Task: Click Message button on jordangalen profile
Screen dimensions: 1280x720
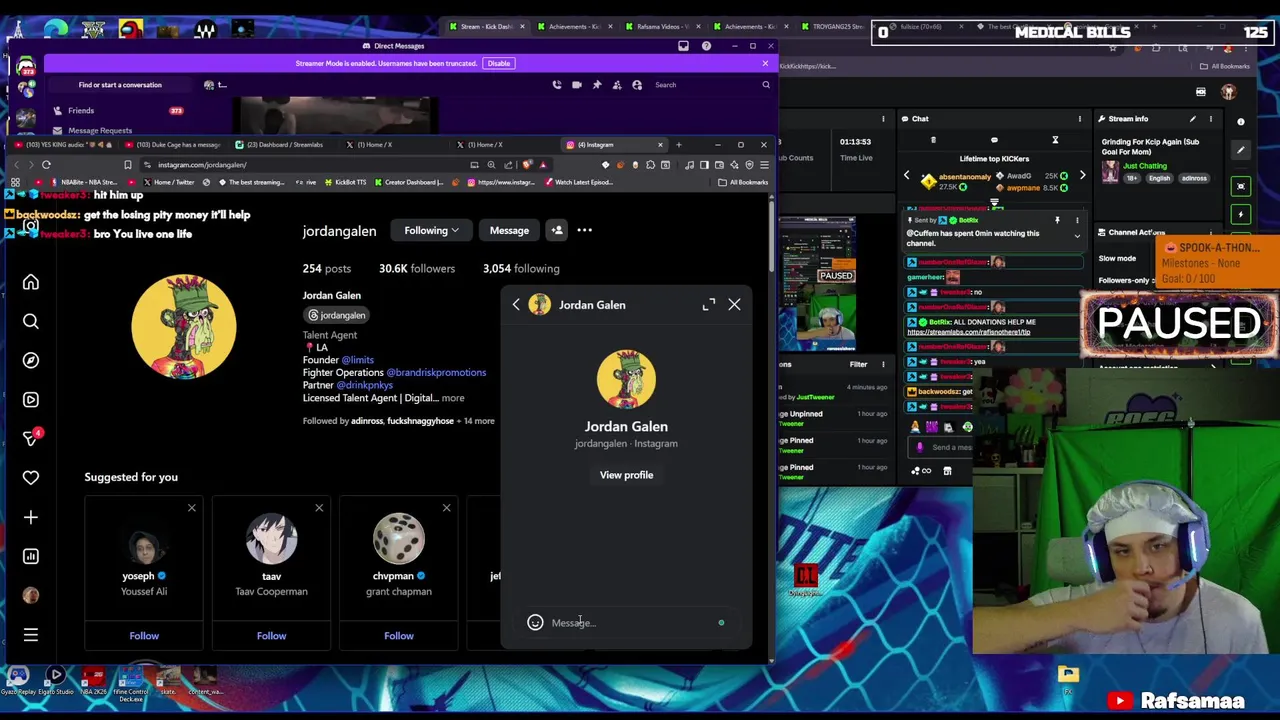Action: coord(509,231)
